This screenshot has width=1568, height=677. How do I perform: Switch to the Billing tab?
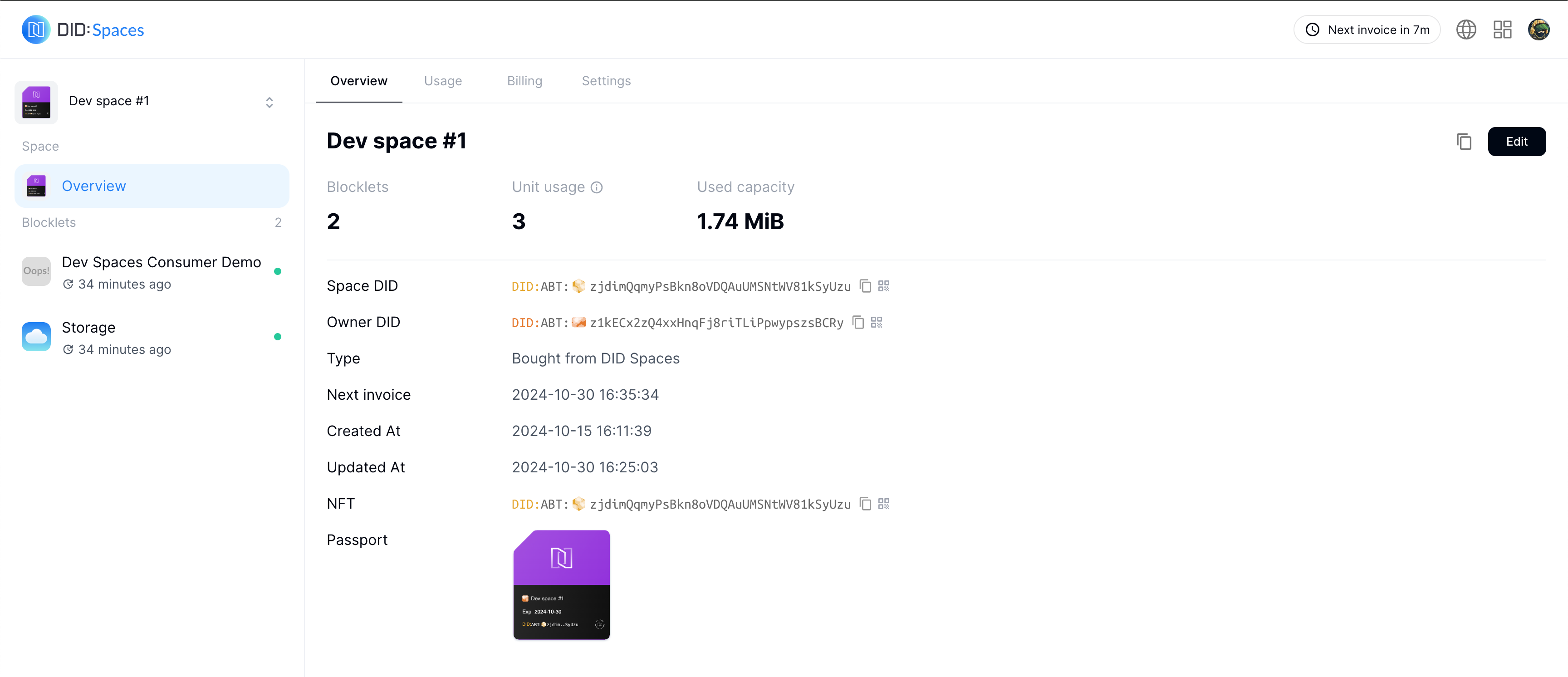(x=524, y=81)
